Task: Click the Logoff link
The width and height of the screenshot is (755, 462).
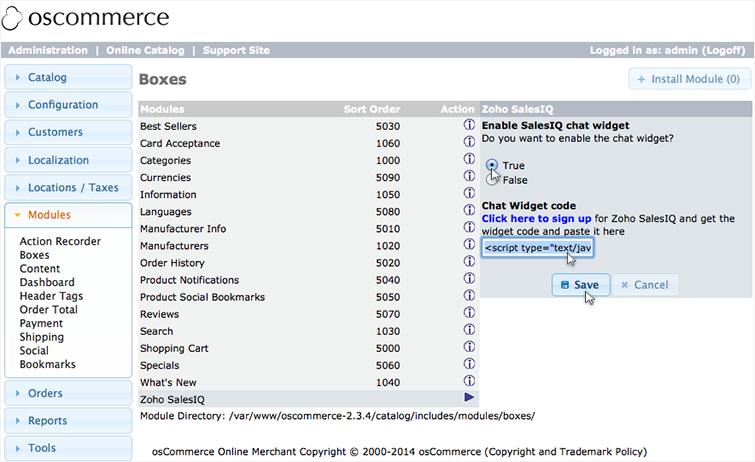Action: (723, 50)
